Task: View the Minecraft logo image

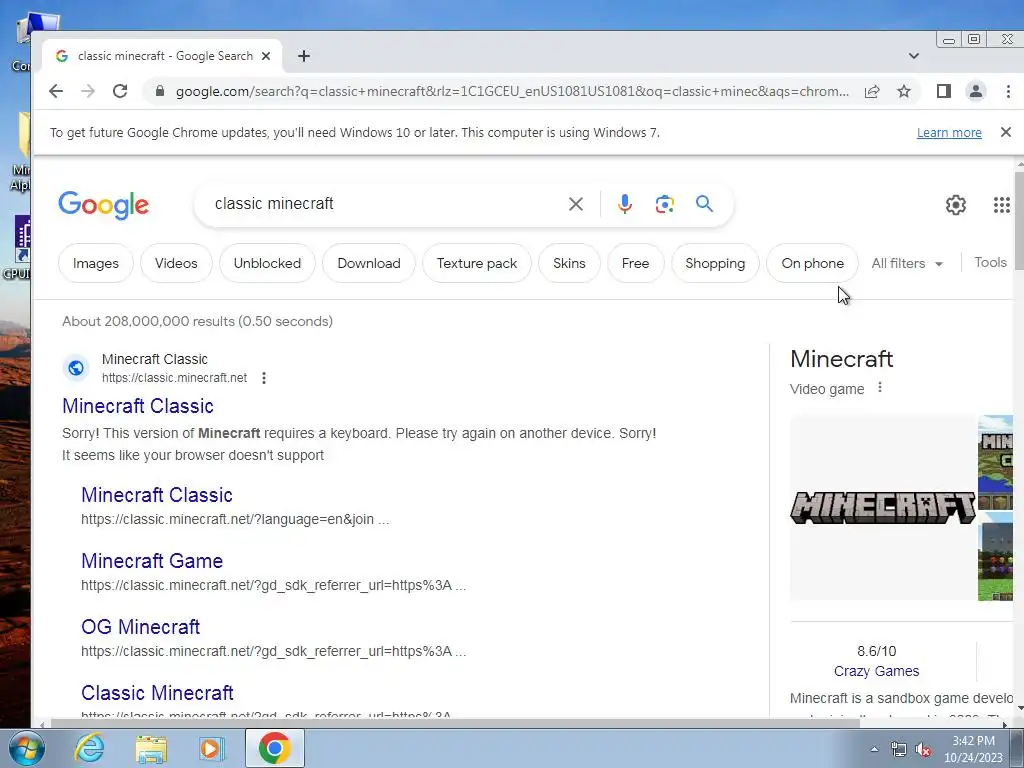Action: click(x=882, y=507)
